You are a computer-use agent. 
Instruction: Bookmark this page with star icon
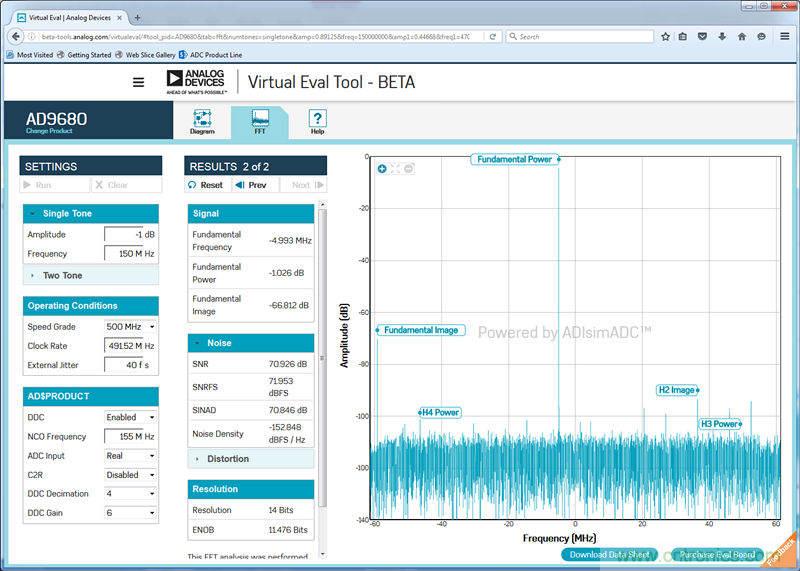point(666,36)
